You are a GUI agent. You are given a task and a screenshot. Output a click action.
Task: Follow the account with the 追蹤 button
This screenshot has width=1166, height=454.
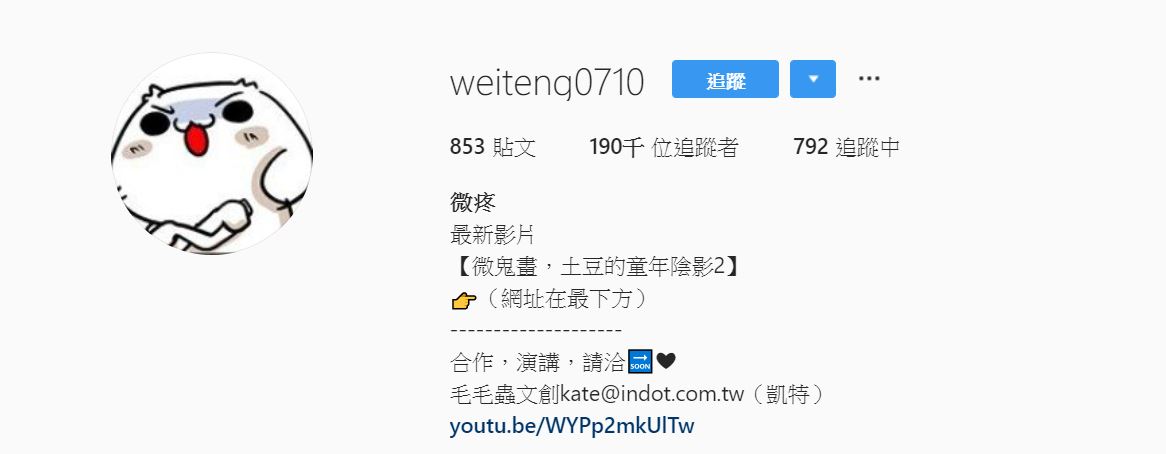click(725, 79)
